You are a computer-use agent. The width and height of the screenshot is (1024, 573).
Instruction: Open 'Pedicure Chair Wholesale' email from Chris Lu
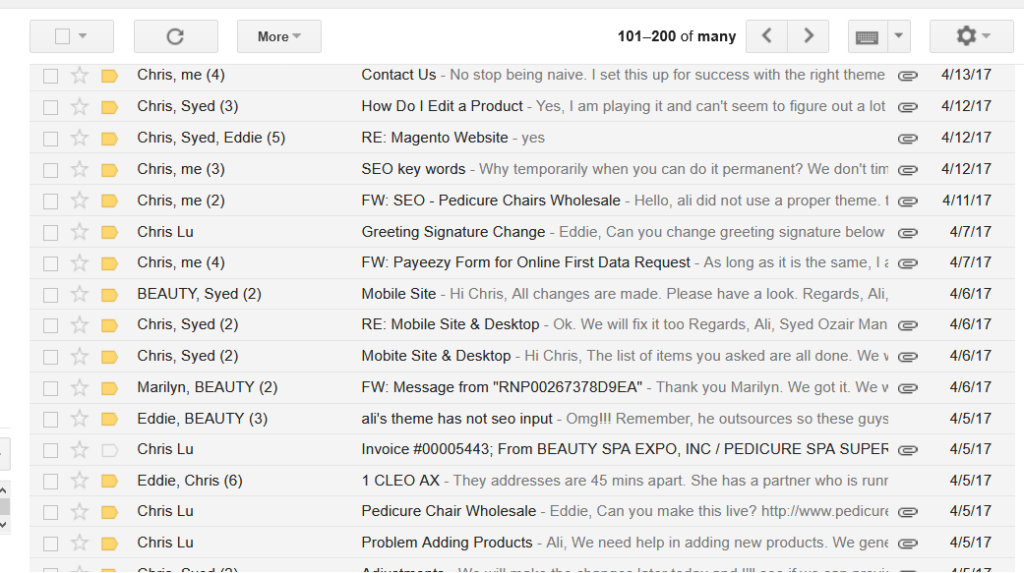click(449, 511)
